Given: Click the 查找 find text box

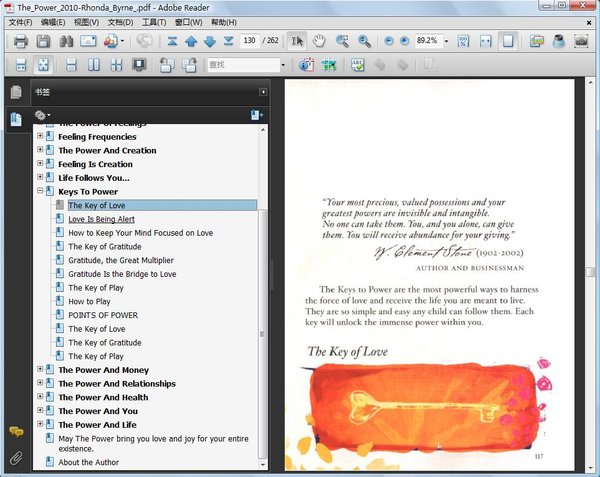Looking at the screenshot, I should pyautogui.click(x=244, y=65).
